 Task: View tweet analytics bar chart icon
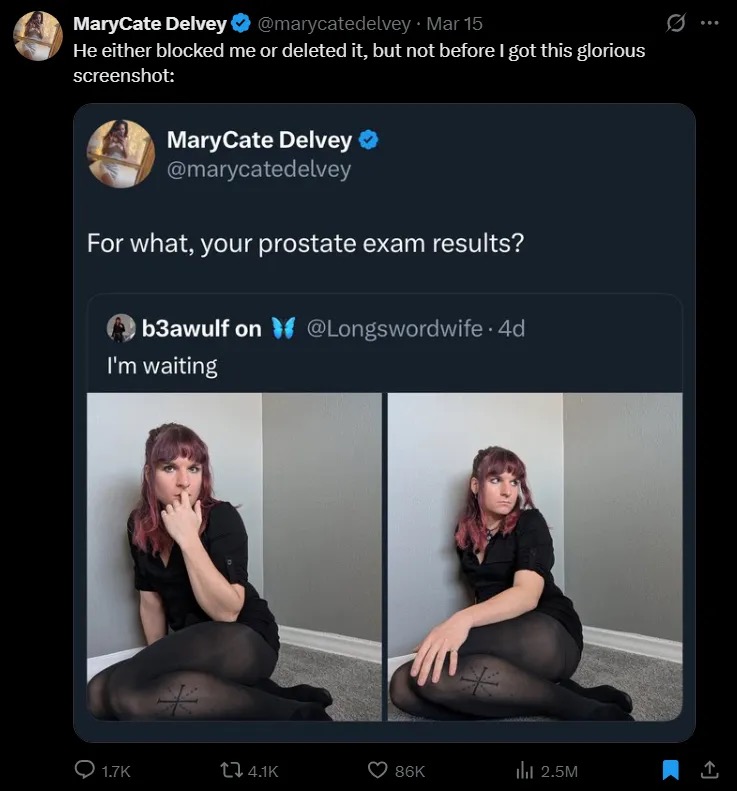(x=521, y=770)
